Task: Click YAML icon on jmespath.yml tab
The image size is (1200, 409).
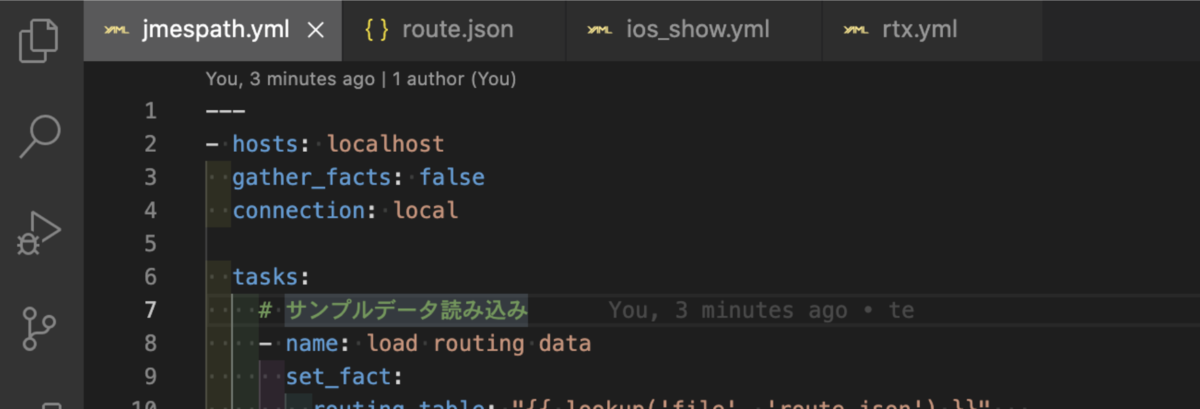Action: click(118, 30)
